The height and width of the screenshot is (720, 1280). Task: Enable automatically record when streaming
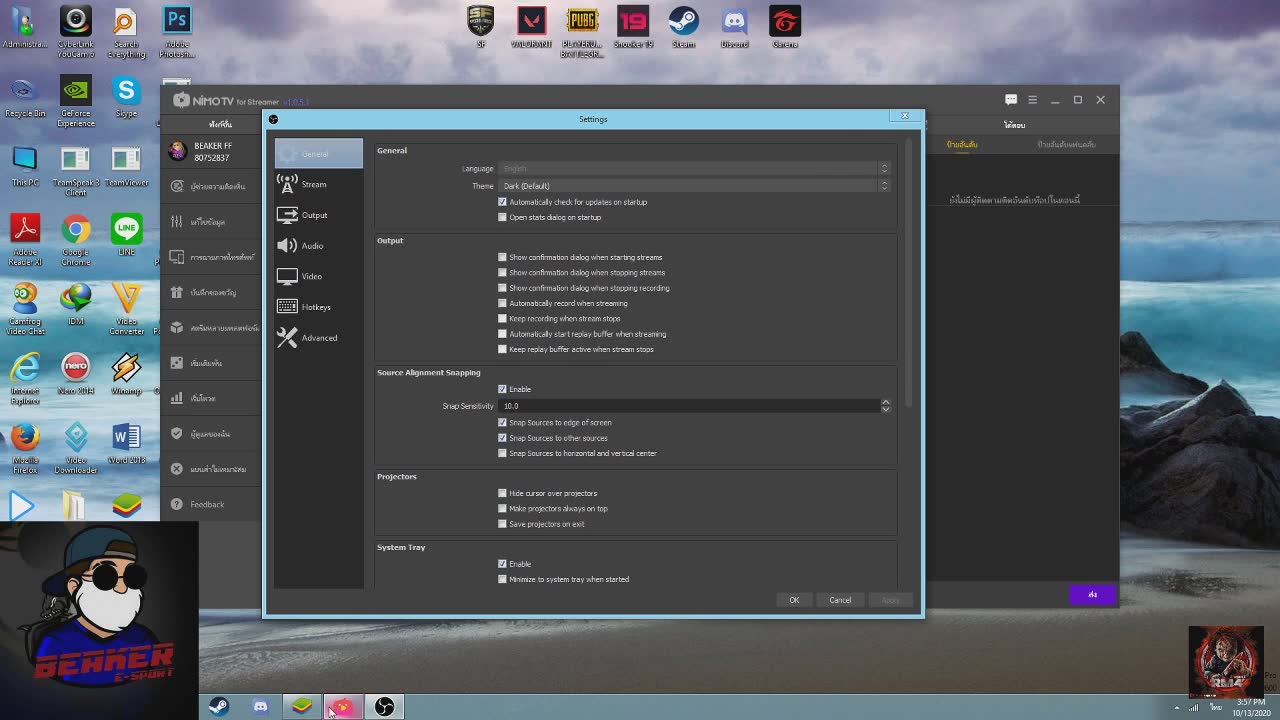click(x=502, y=303)
